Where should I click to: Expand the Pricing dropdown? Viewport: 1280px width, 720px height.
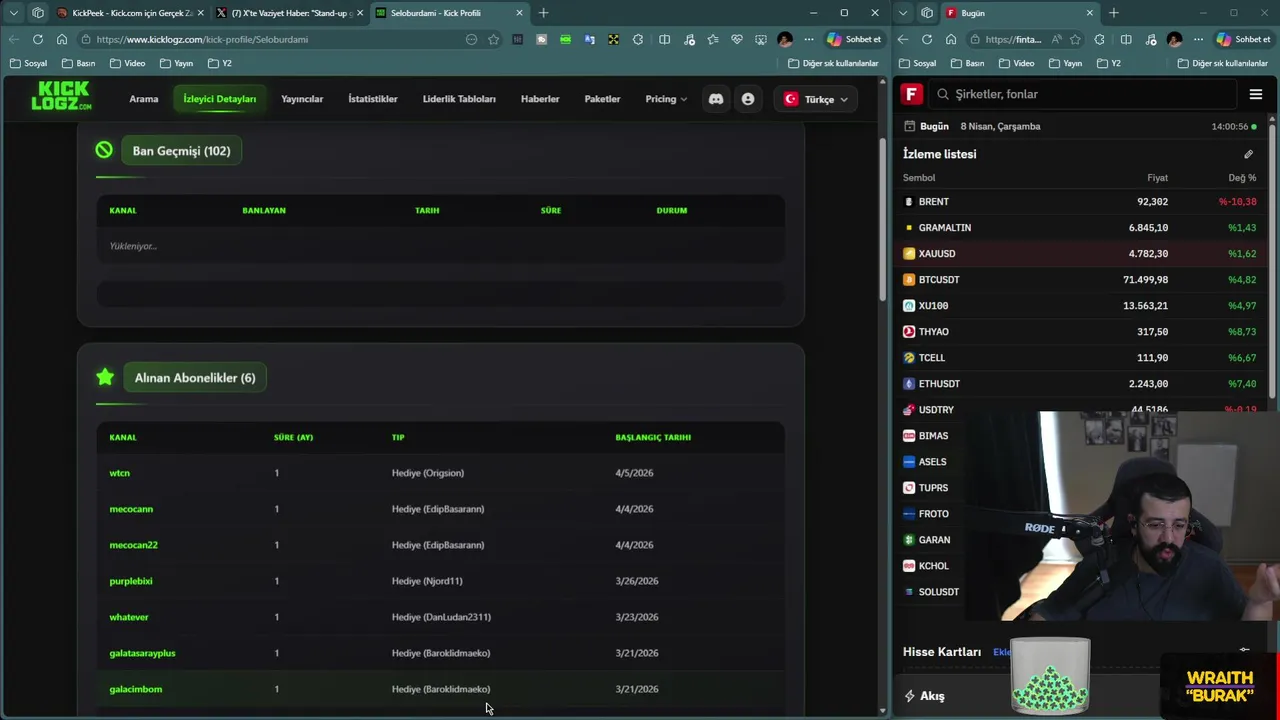click(x=666, y=99)
